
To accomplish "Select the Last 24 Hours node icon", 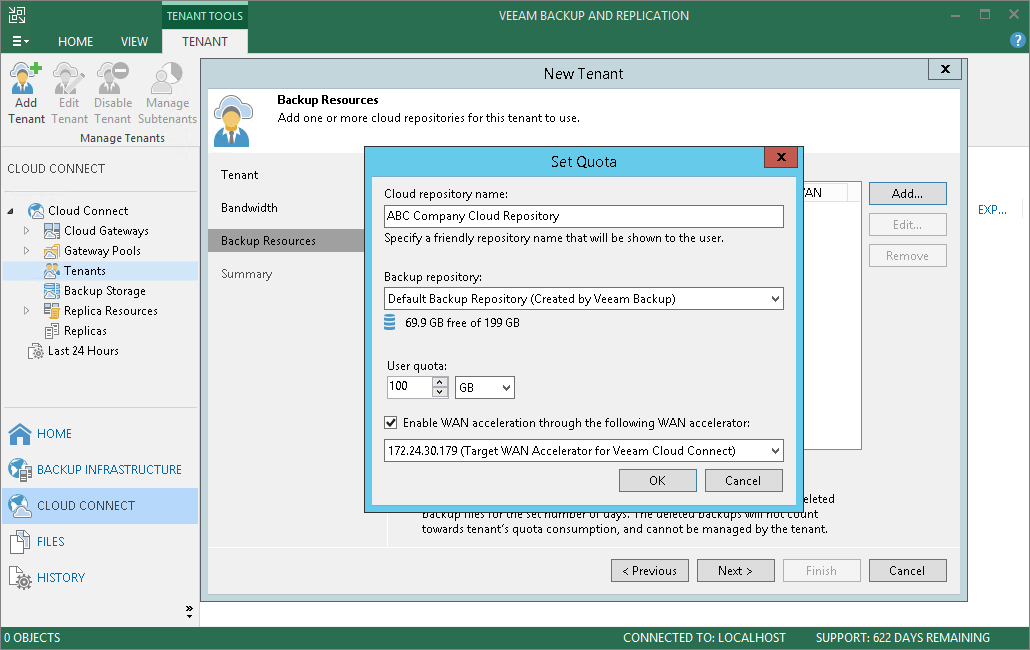I will [x=36, y=351].
